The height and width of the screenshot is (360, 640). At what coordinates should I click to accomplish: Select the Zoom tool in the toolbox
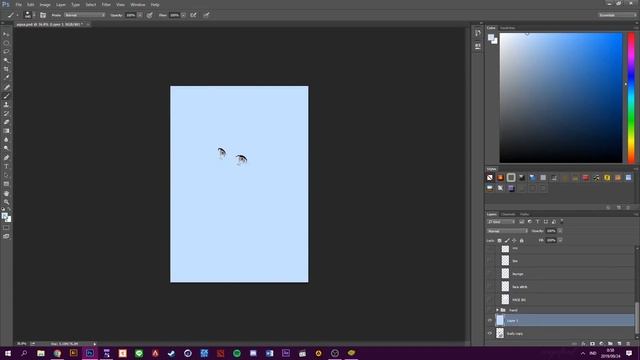point(6,202)
